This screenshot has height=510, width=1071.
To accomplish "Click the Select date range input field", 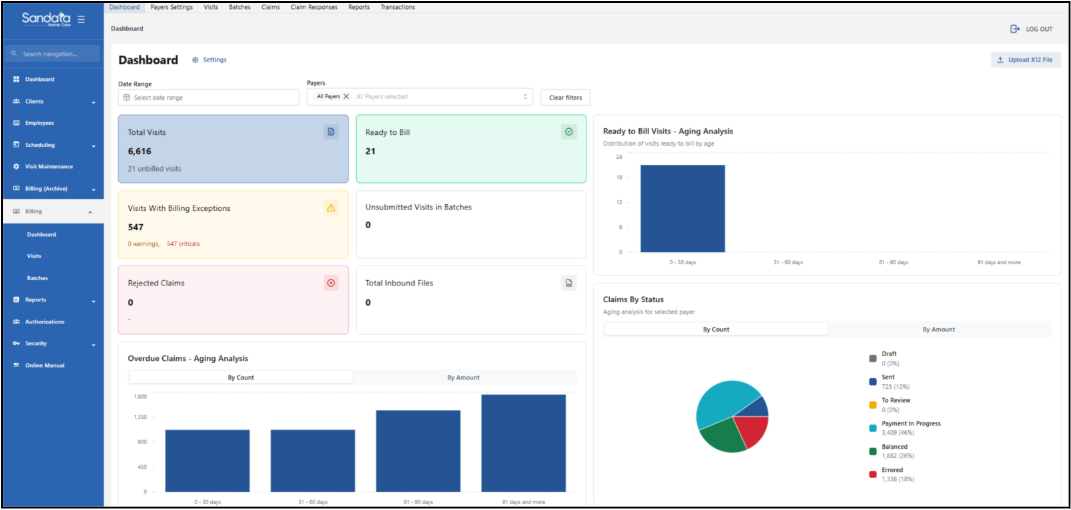I will [x=209, y=97].
